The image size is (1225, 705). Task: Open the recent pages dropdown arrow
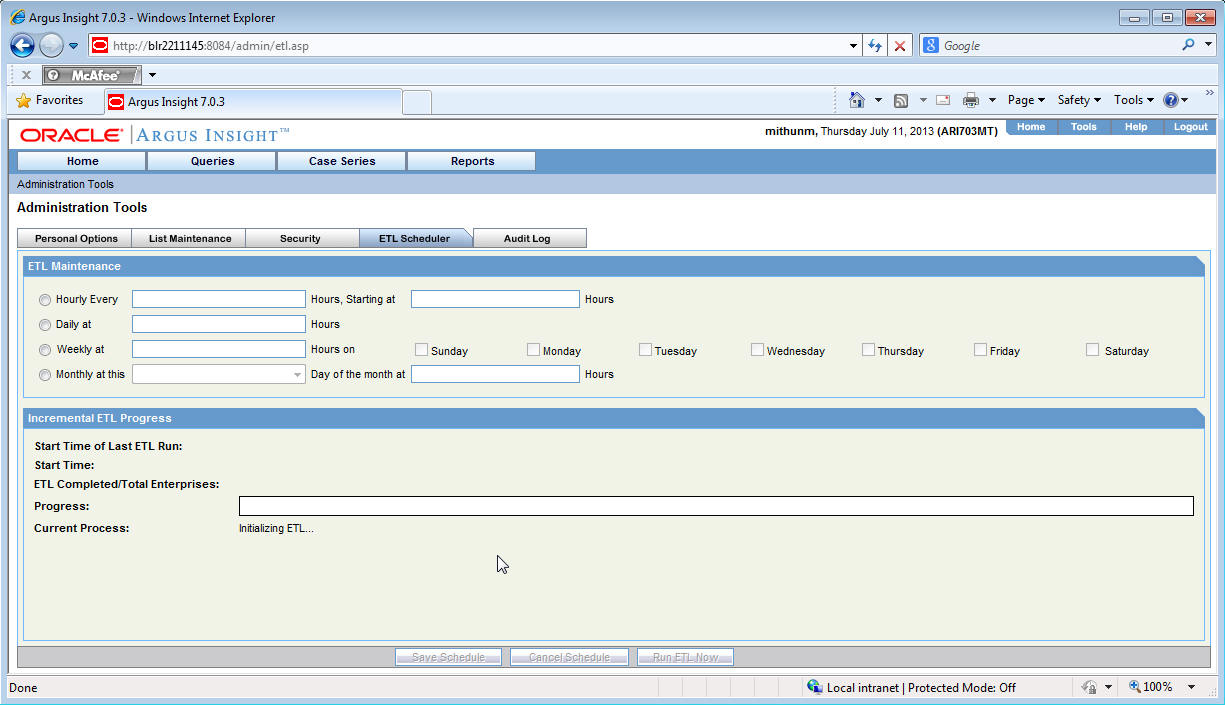click(73, 46)
